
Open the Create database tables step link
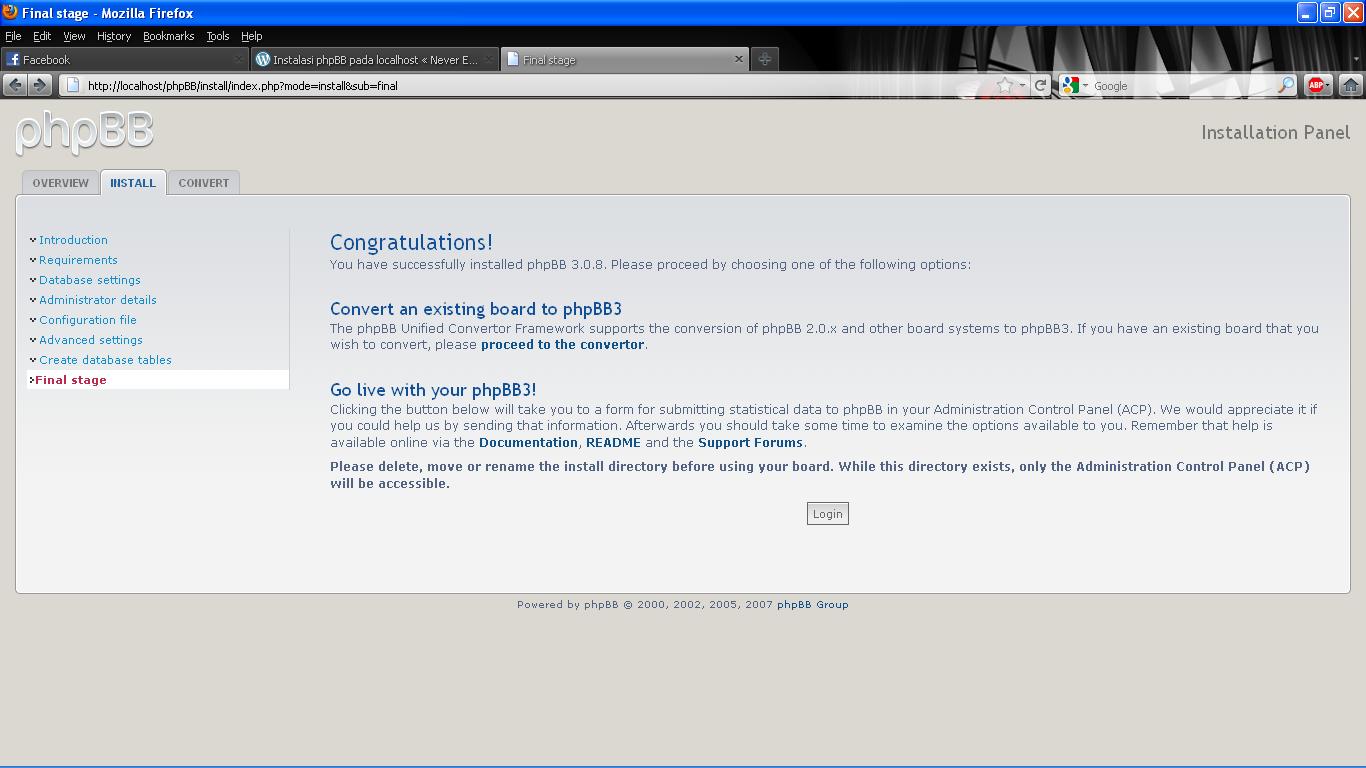click(x=105, y=360)
